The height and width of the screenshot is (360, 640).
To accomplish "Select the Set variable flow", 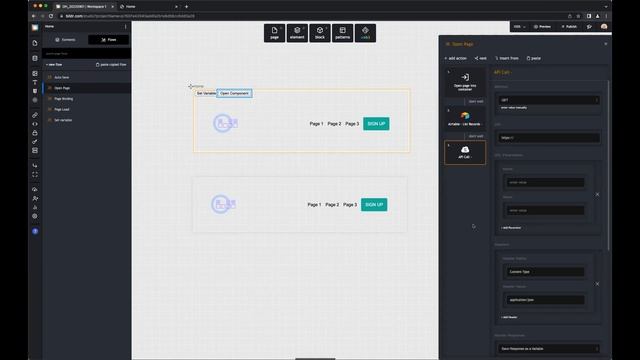I will coord(87,120).
